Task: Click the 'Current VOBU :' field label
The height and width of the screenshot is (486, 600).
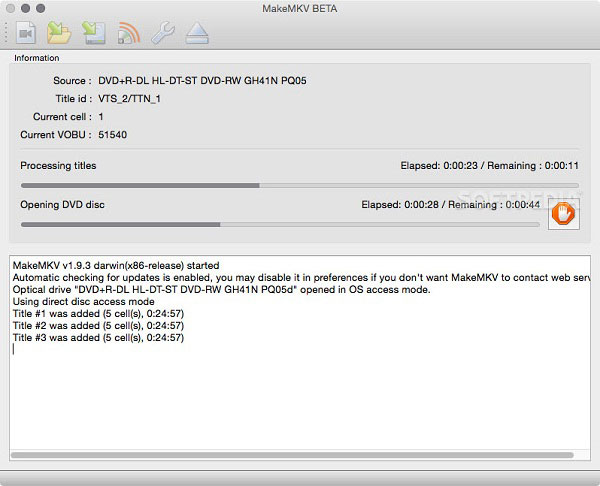Action: pyautogui.click(x=56, y=135)
